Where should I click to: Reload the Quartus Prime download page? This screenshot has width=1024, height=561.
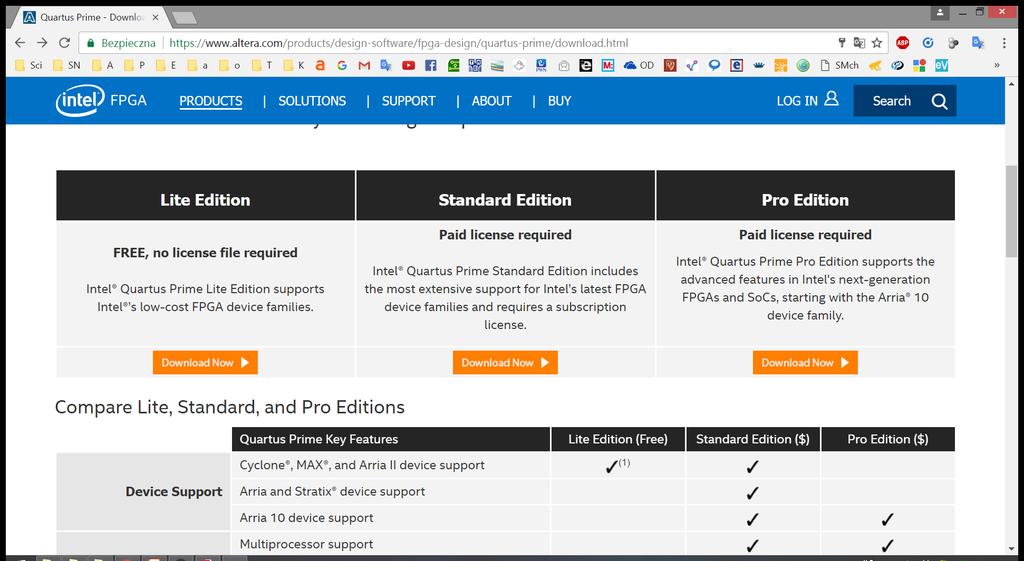(x=64, y=43)
